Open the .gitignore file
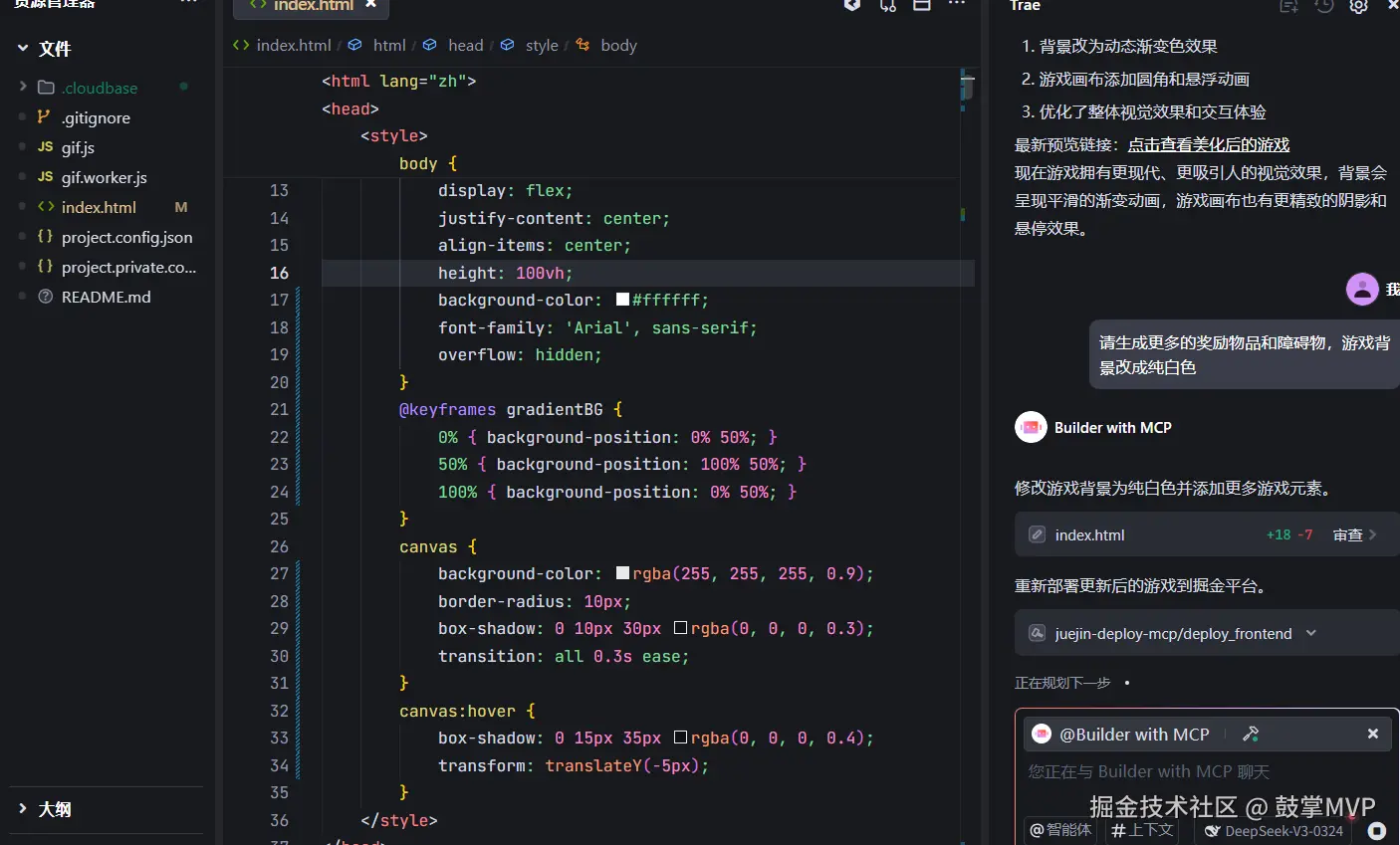The width and height of the screenshot is (1400, 845). (x=96, y=117)
